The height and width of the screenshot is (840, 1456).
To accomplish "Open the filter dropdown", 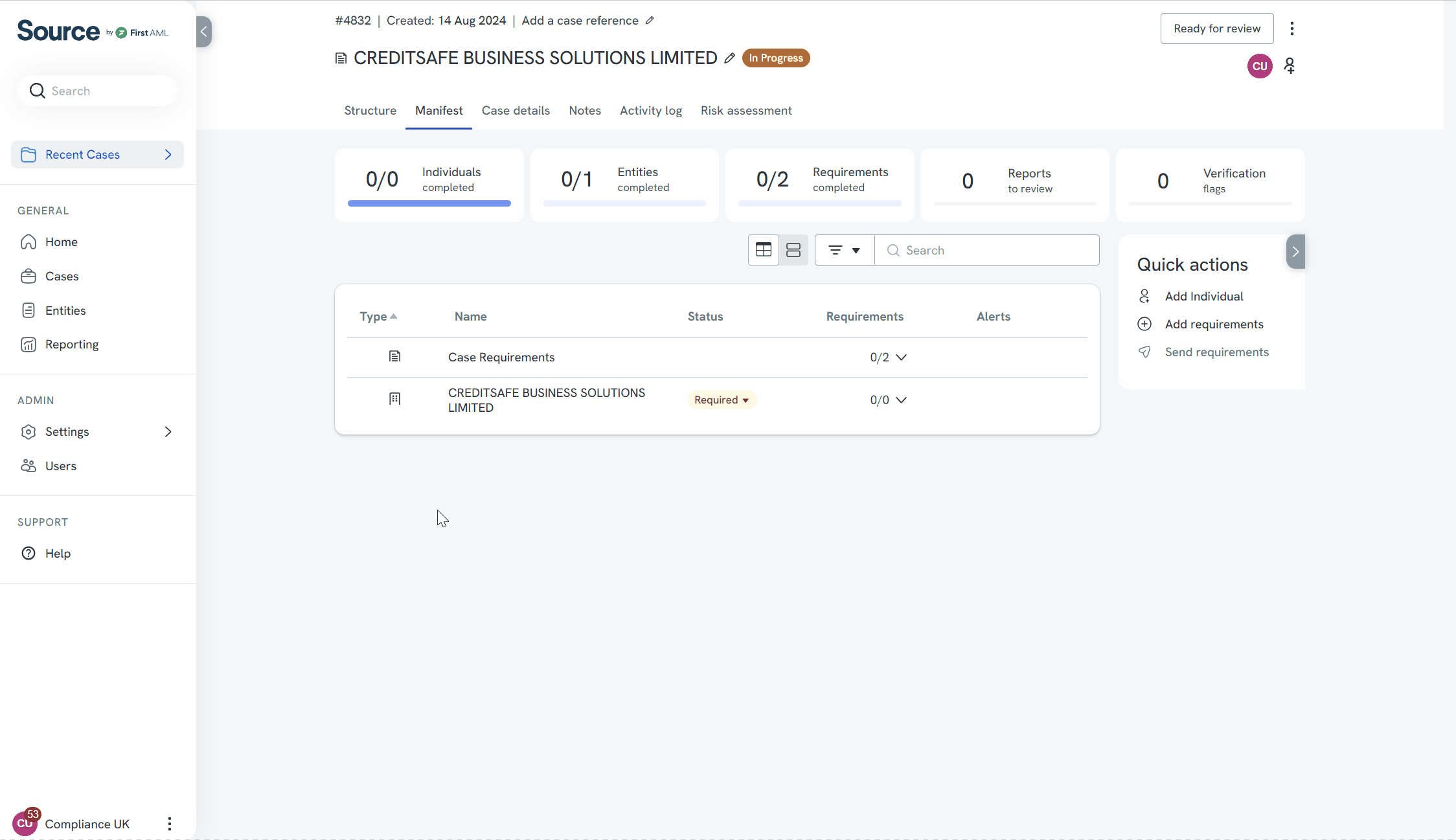I will tap(844, 250).
